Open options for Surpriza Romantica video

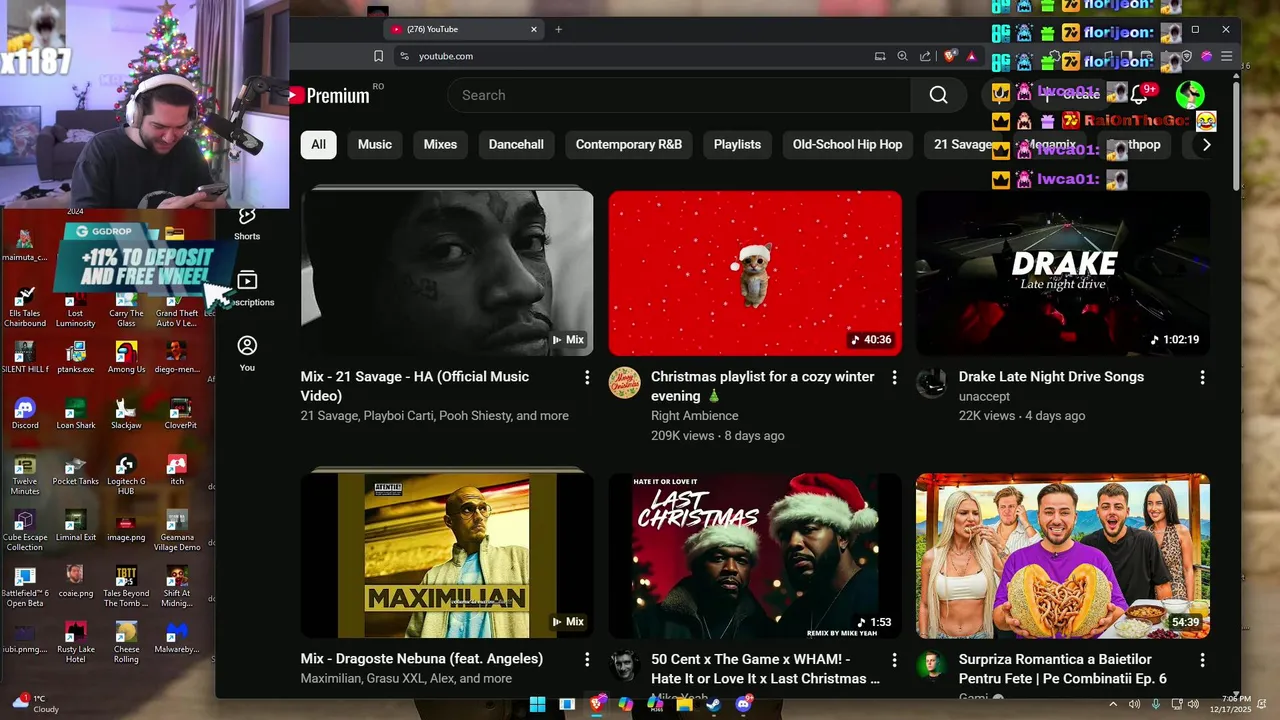click(x=1202, y=660)
